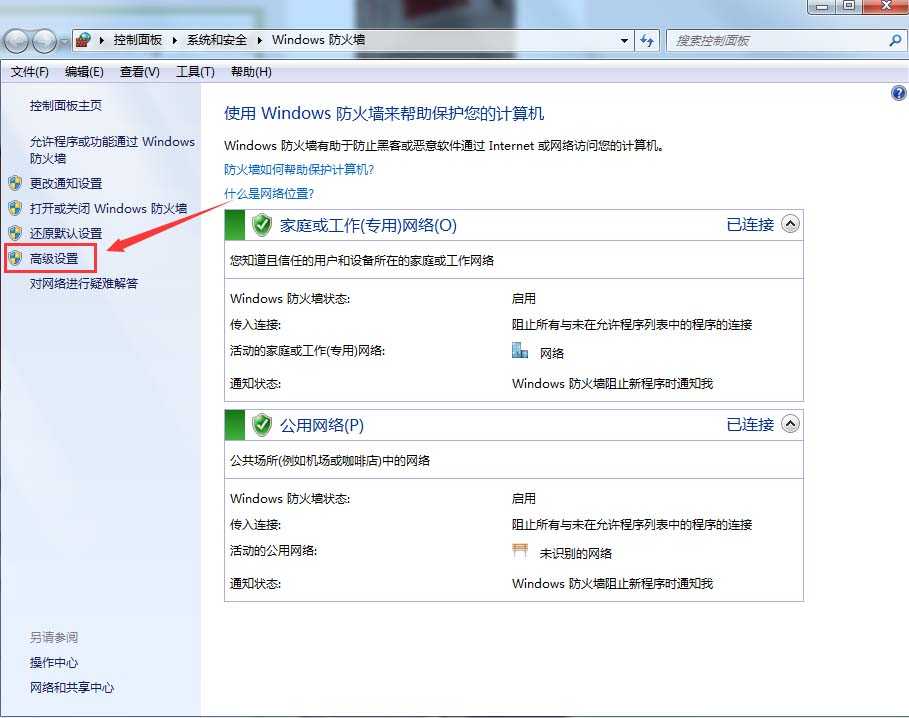The height and width of the screenshot is (718, 909).
Task: Click the refresh icon in the address bar
Action: pyautogui.click(x=647, y=40)
